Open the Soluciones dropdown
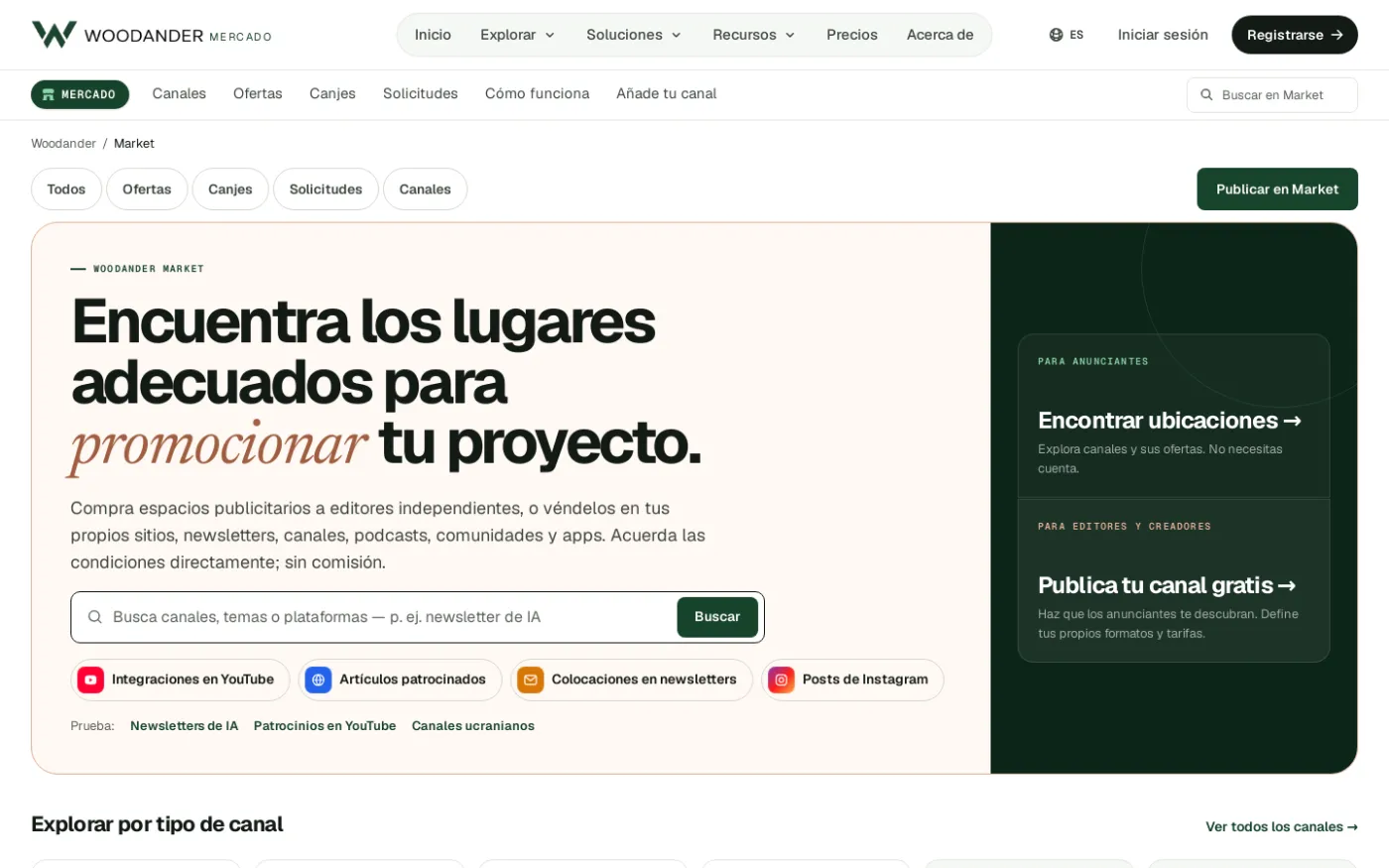Screen dimensions: 1389x868 pos(634,35)
